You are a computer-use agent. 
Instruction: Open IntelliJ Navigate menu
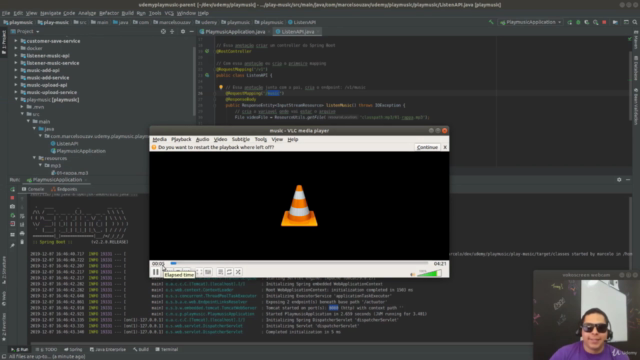coord(50,13)
